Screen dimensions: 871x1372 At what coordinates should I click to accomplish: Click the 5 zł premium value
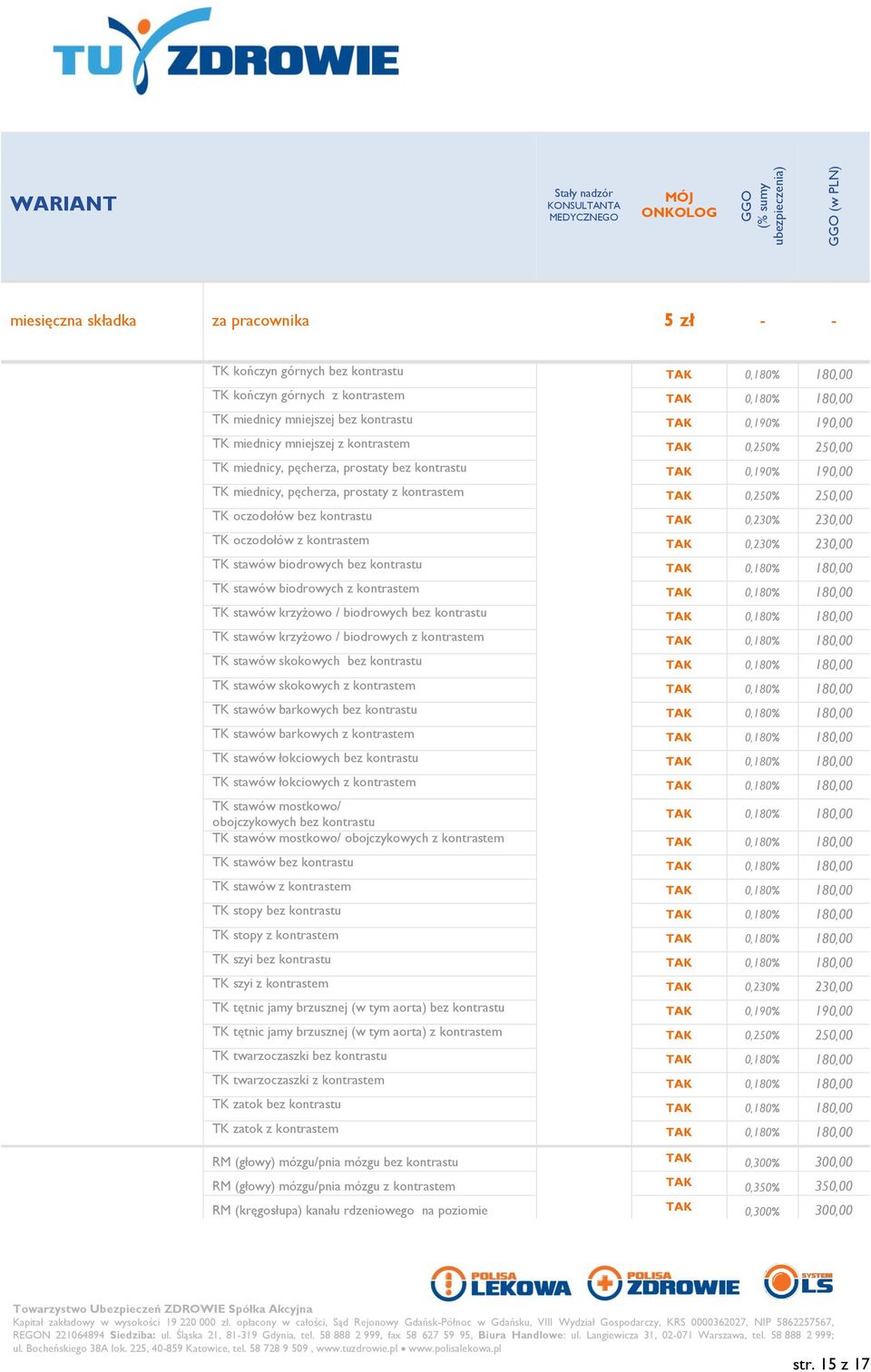[679, 320]
